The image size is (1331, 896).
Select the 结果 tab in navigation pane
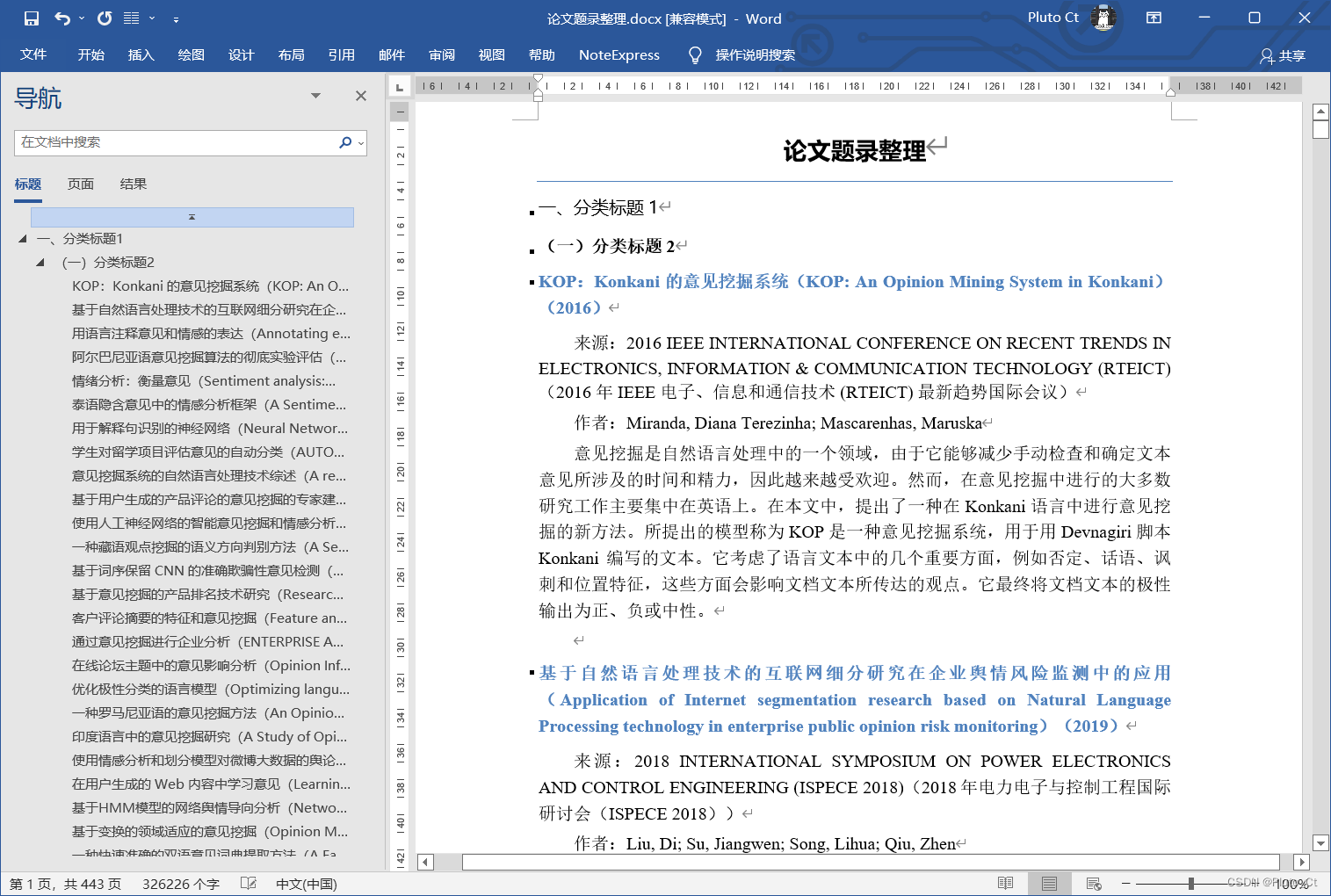pos(134,184)
